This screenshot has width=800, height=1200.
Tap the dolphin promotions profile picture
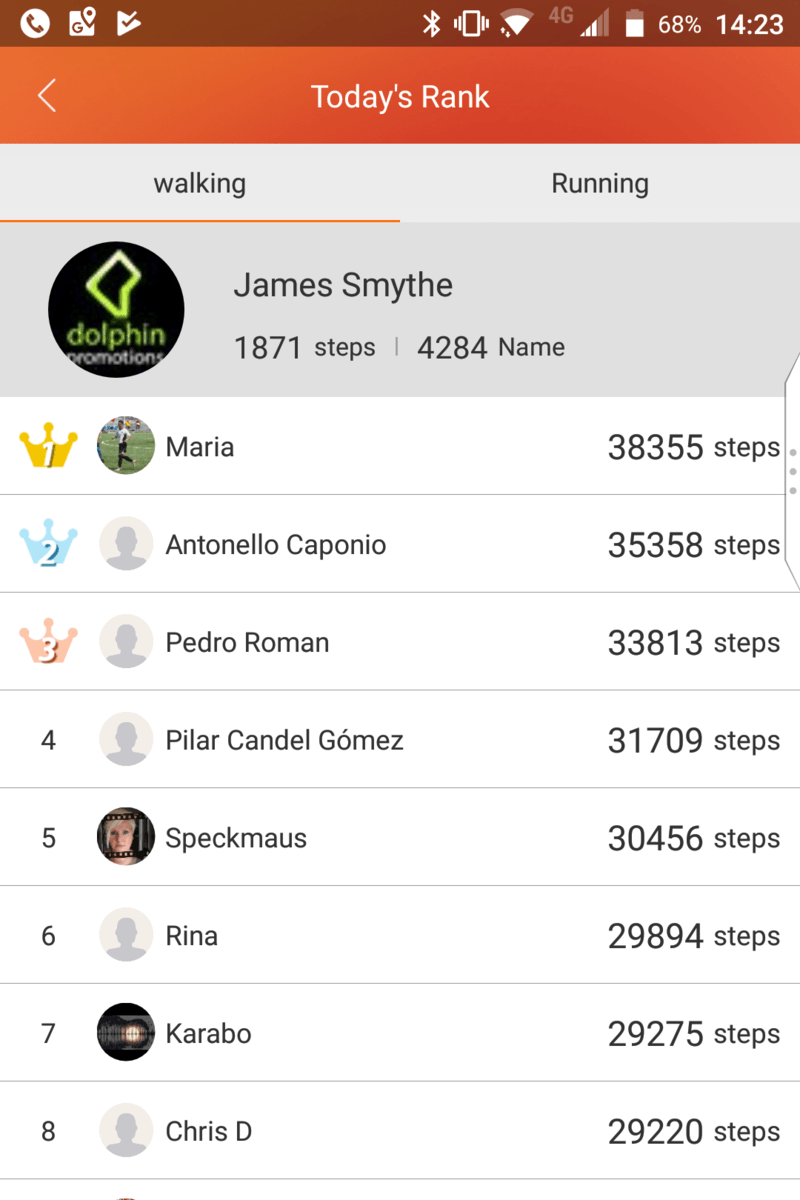[x=116, y=309]
